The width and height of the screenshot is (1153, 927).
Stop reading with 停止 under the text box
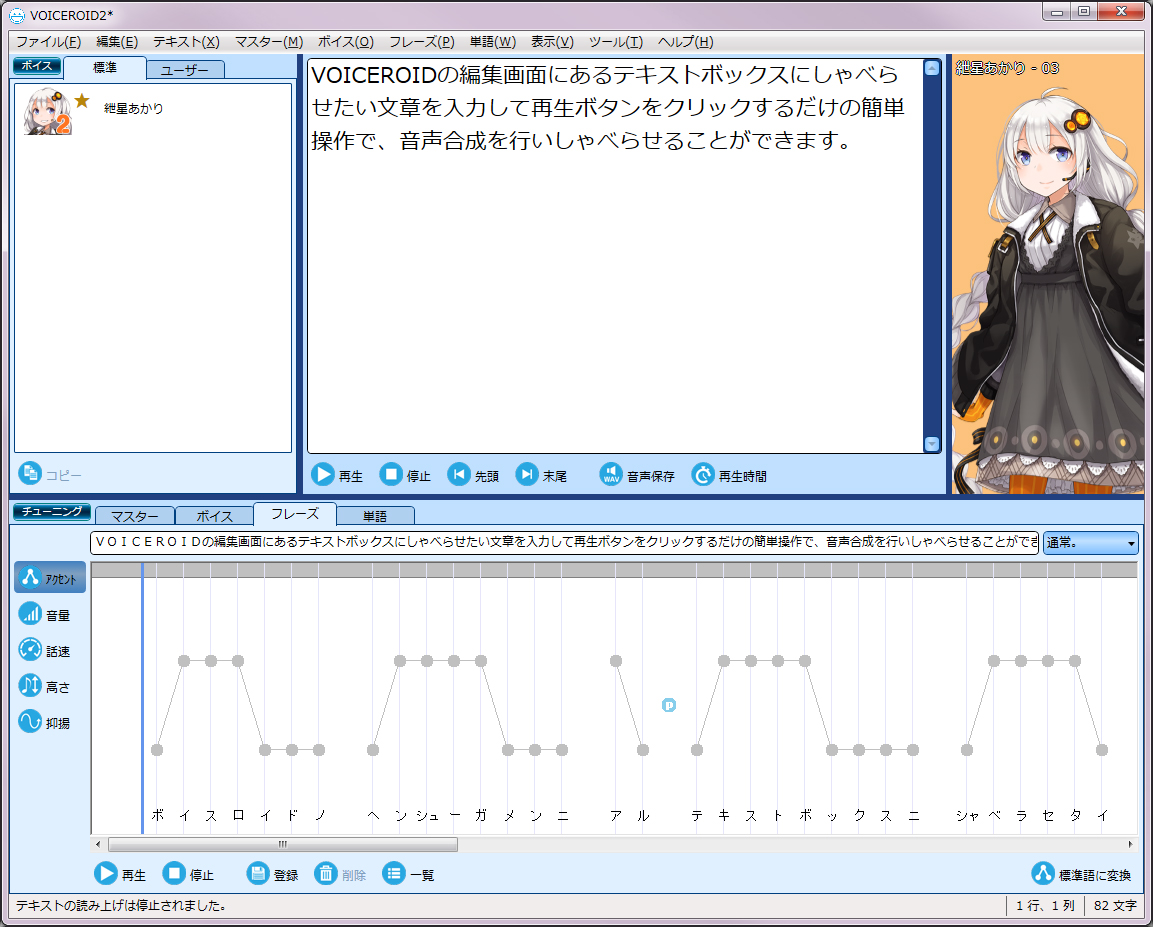click(x=405, y=475)
